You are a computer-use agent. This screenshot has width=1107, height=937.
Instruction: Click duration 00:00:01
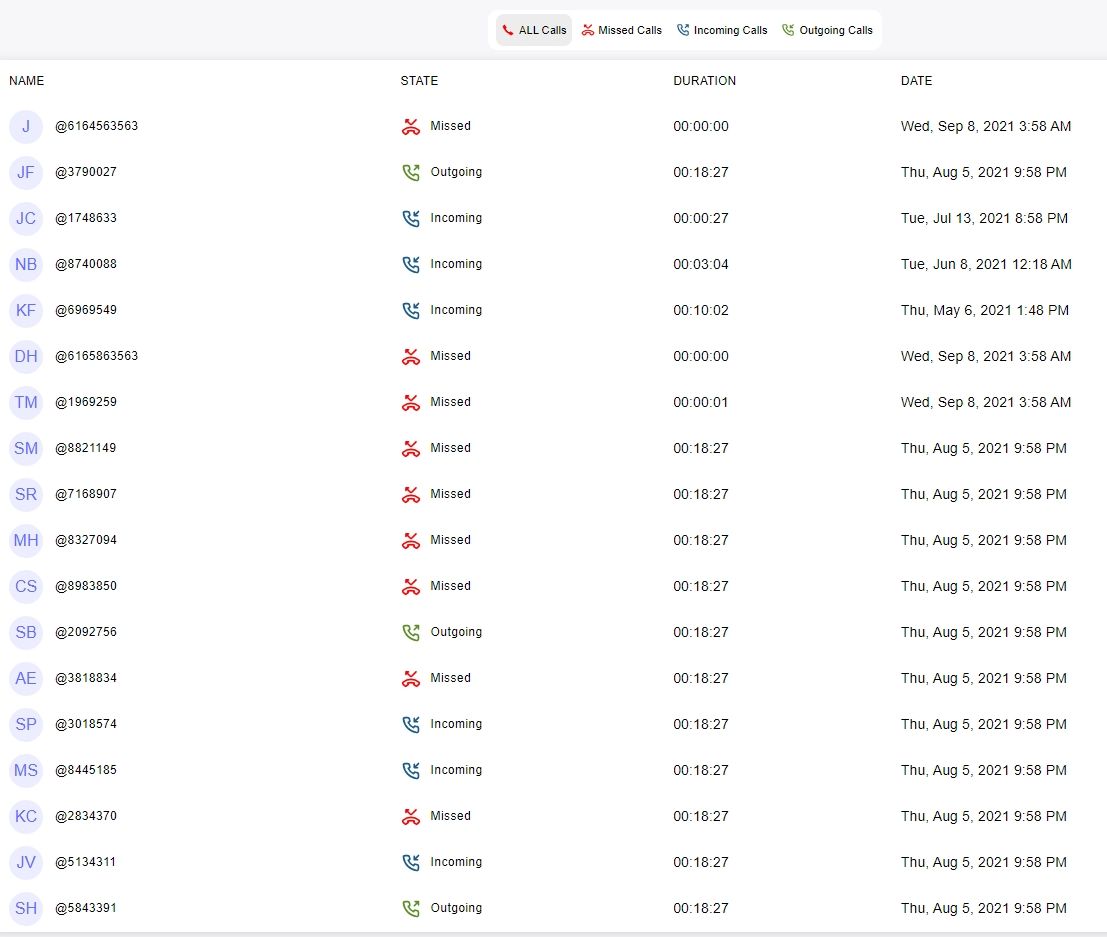[701, 402]
